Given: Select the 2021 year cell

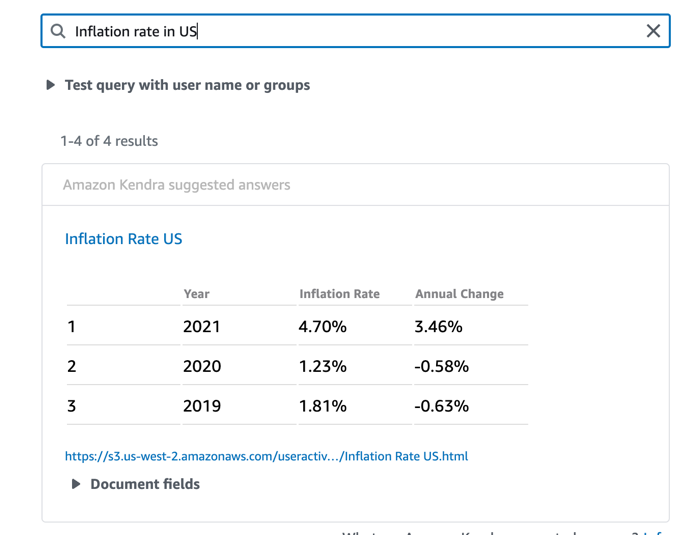Looking at the screenshot, I should click(201, 327).
